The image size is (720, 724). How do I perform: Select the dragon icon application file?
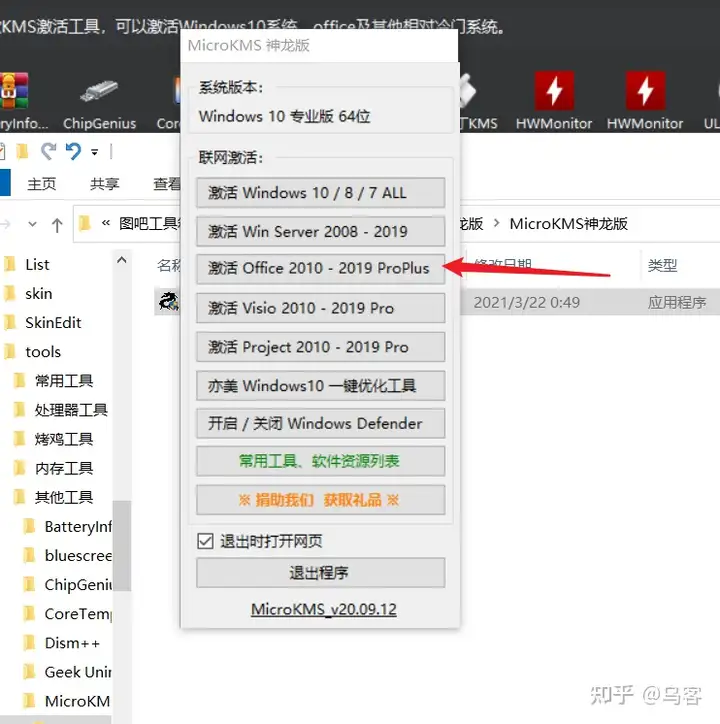(168, 302)
